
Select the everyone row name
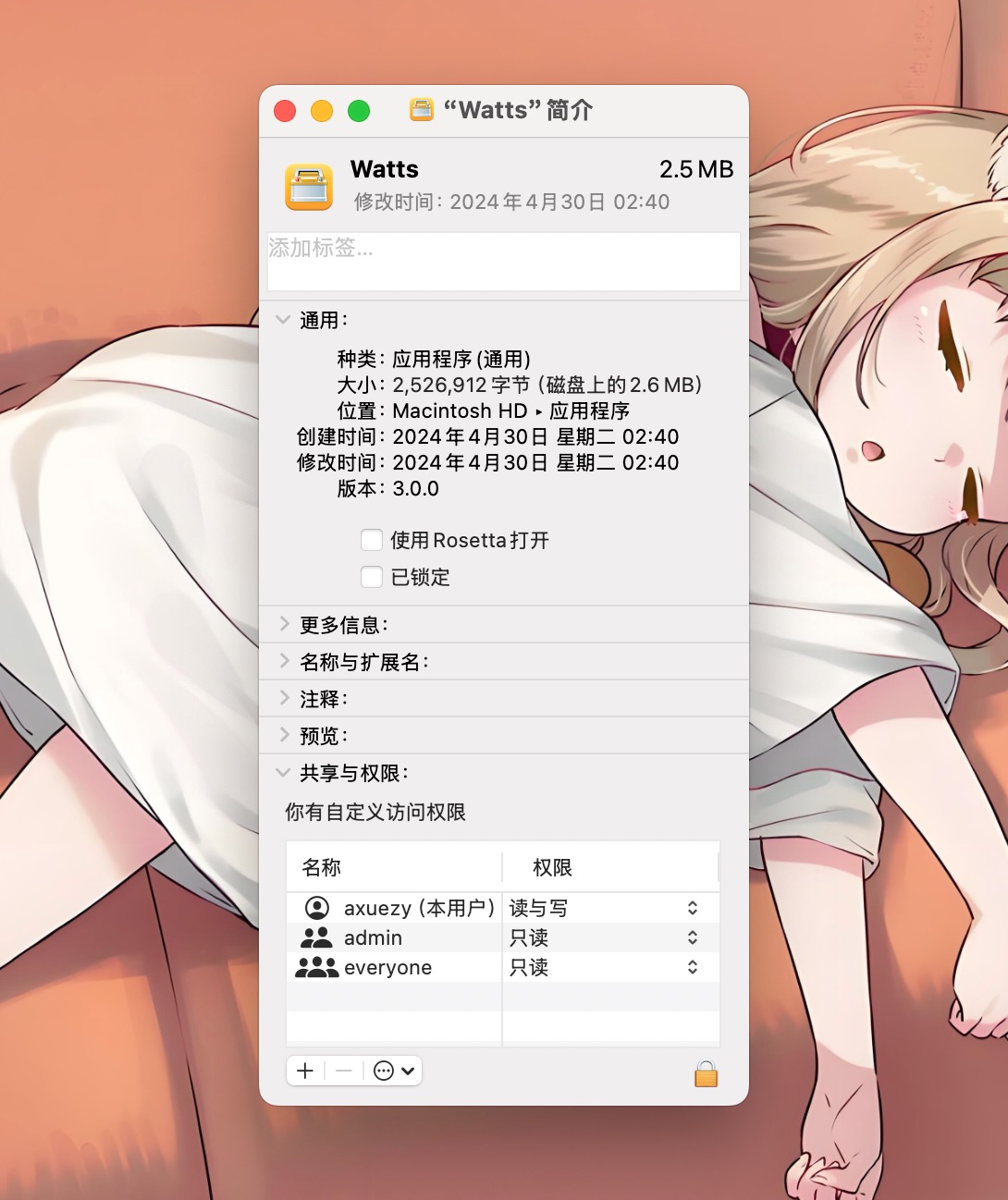pyautogui.click(x=387, y=967)
